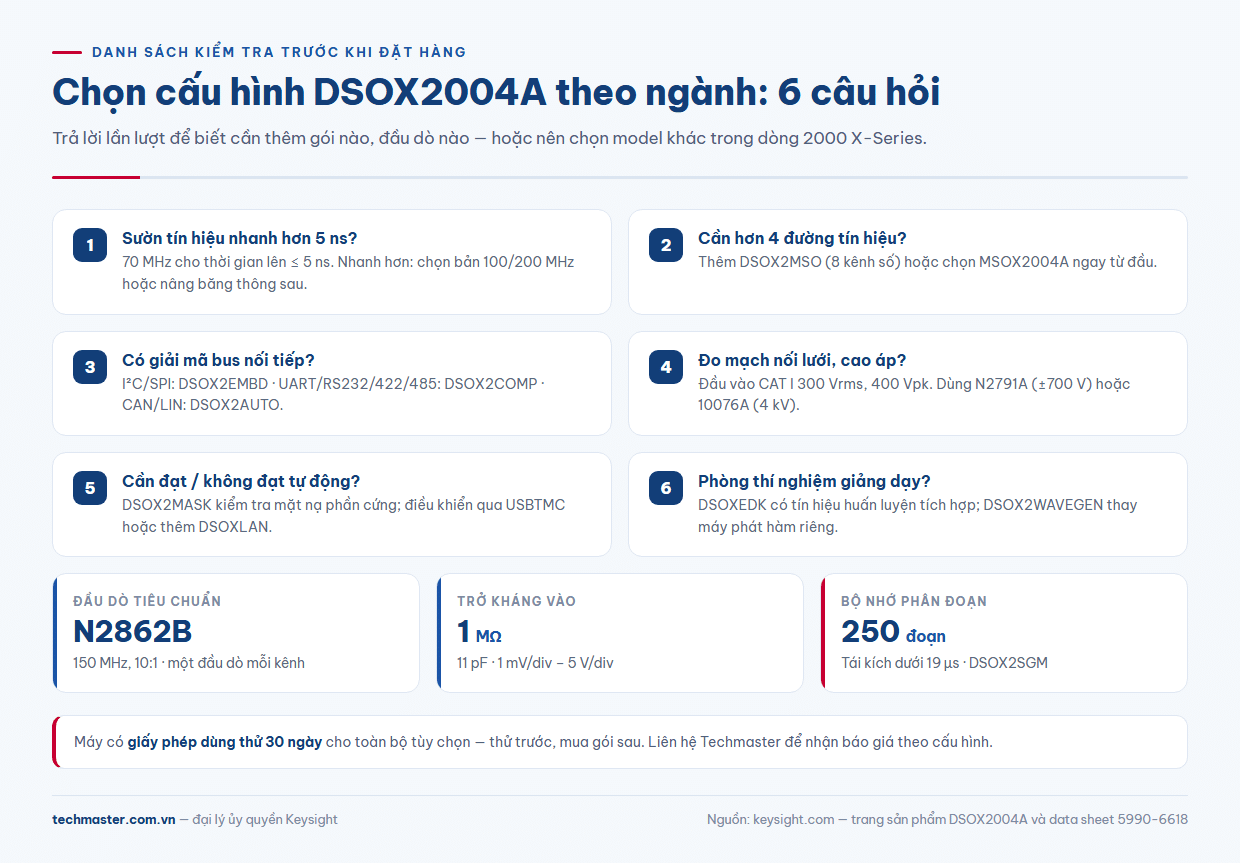Viewport: 1240px width, 863px height.
Task: Click the 'N2862B' probe value
Action: point(133,631)
